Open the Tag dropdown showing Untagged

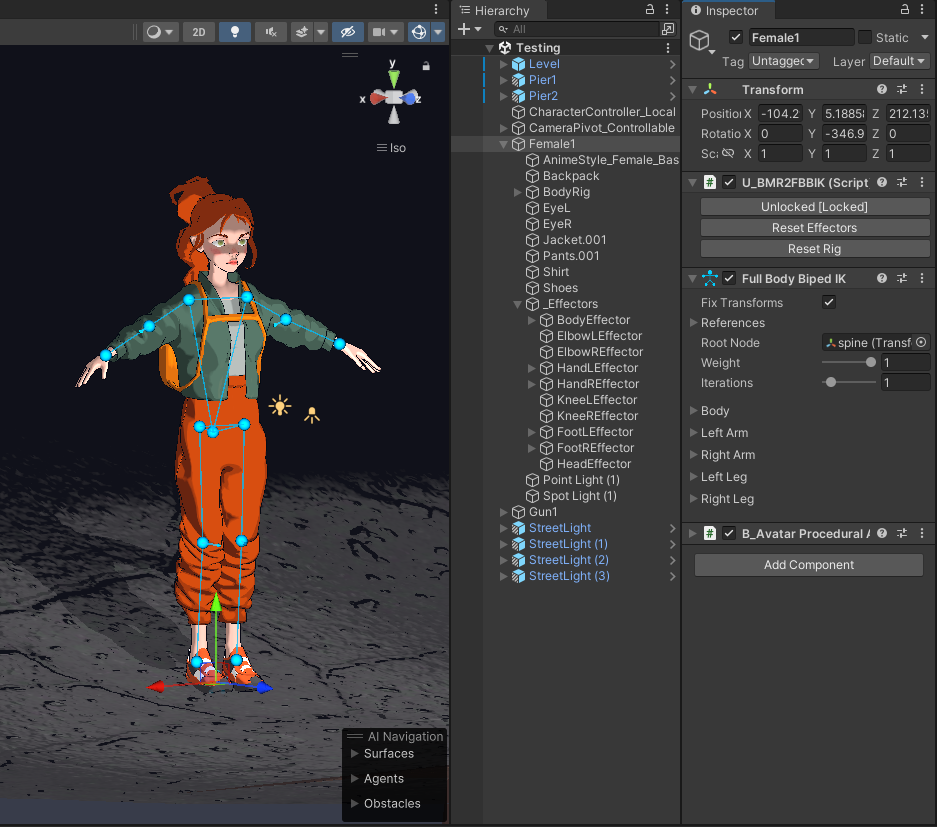(x=784, y=62)
